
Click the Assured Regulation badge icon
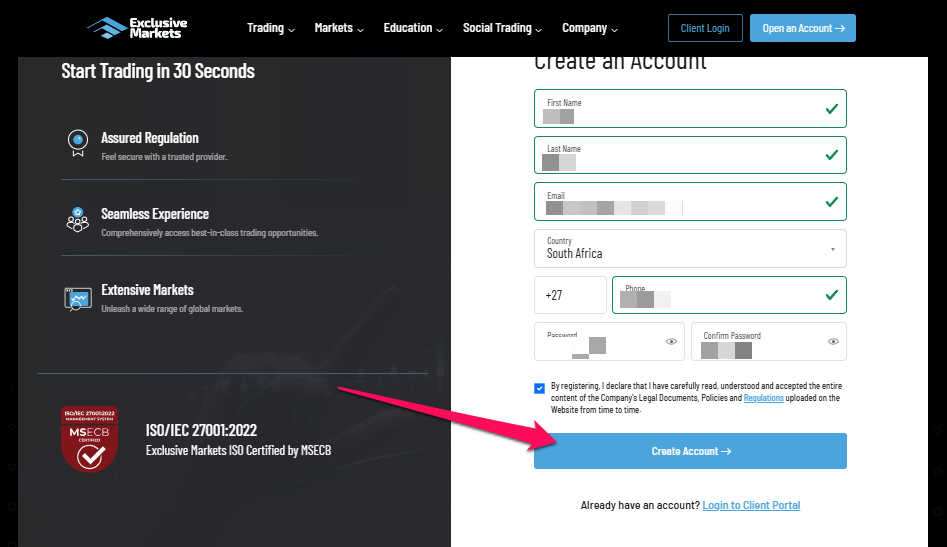point(78,143)
